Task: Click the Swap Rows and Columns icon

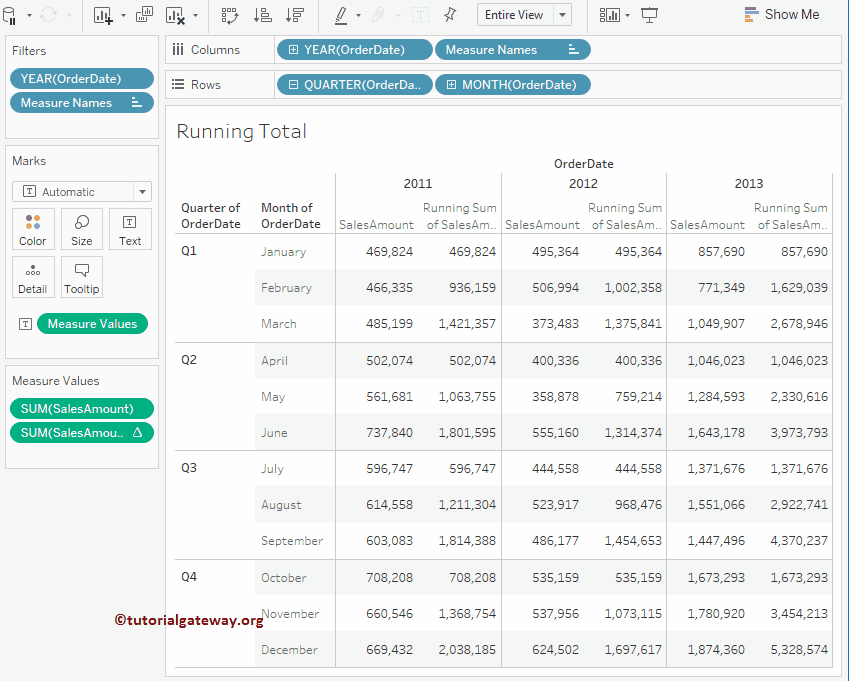Action: (x=229, y=15)
